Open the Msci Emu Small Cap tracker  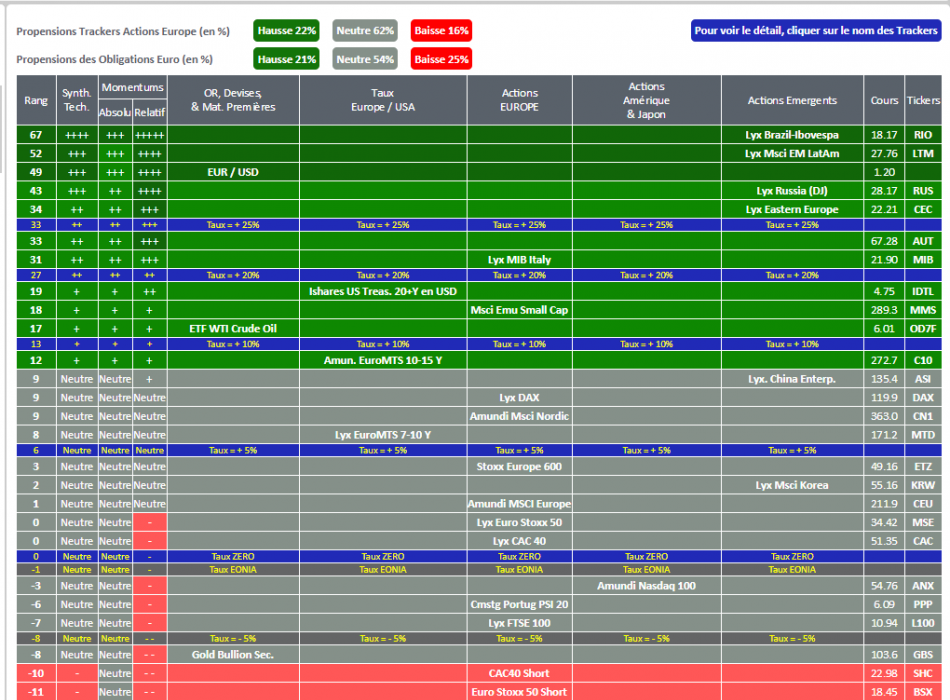[519, 310]
